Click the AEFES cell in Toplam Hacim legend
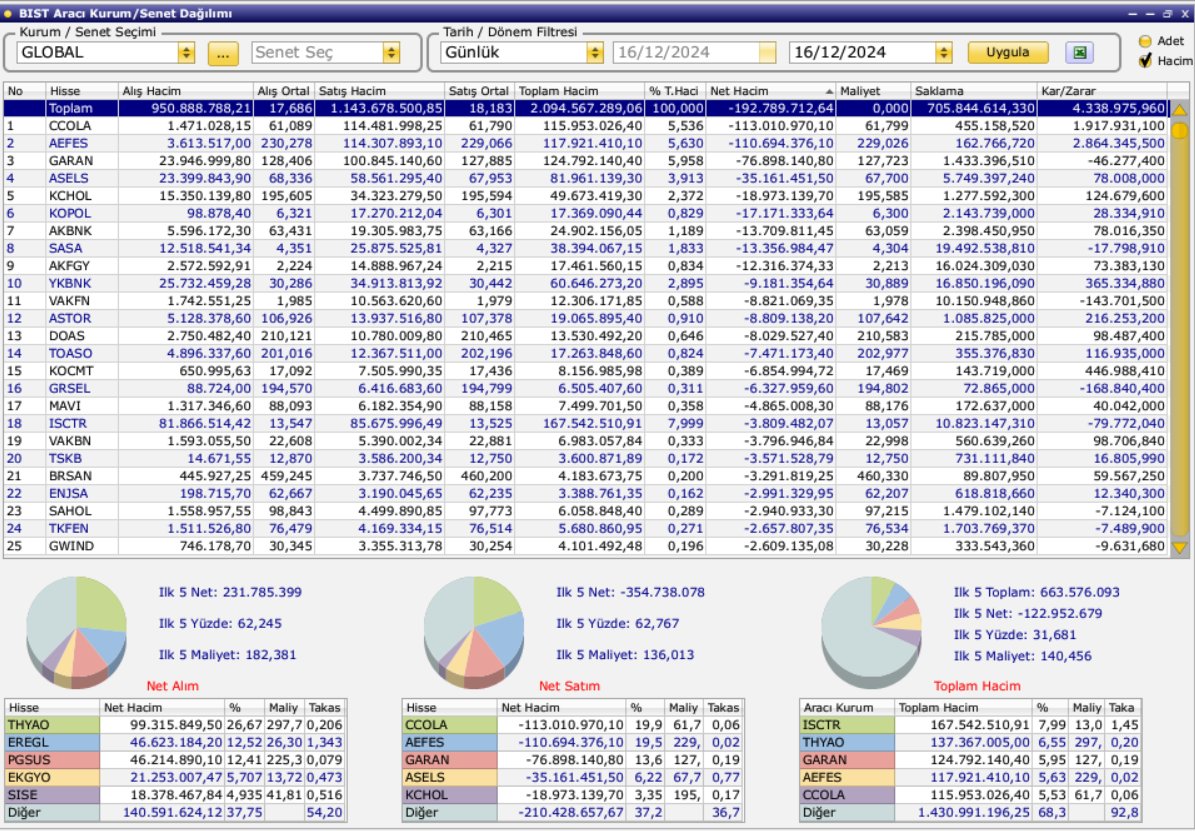The height and width of the screenshot is (831, 1195). click(847, 778)
